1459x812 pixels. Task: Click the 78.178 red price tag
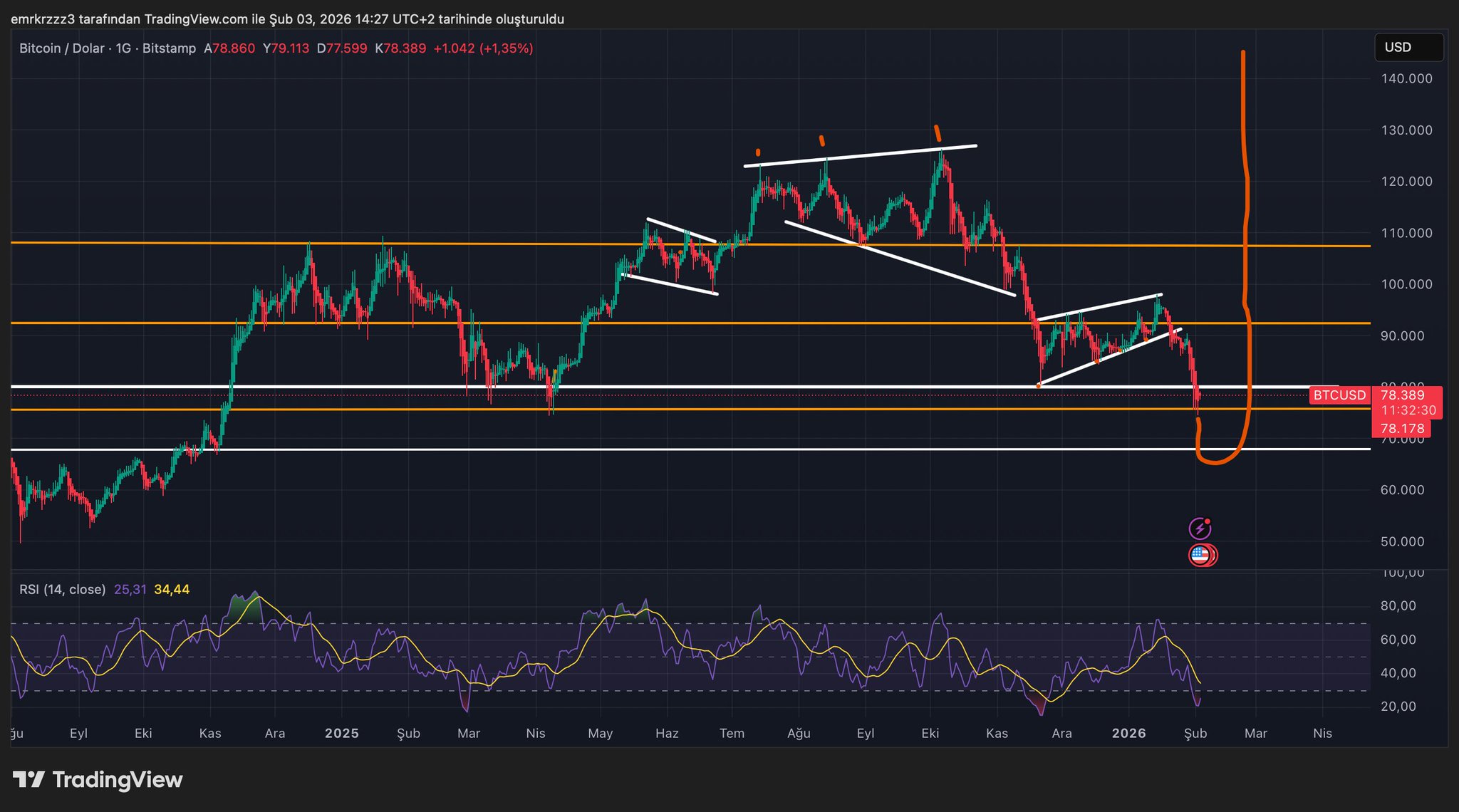pos(1401,429)
